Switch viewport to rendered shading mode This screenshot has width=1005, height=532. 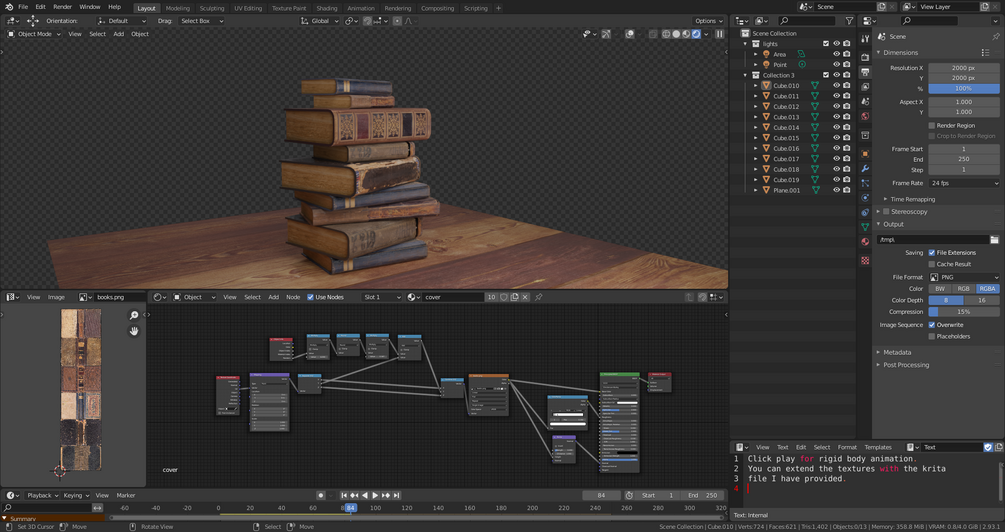point(696,34)
